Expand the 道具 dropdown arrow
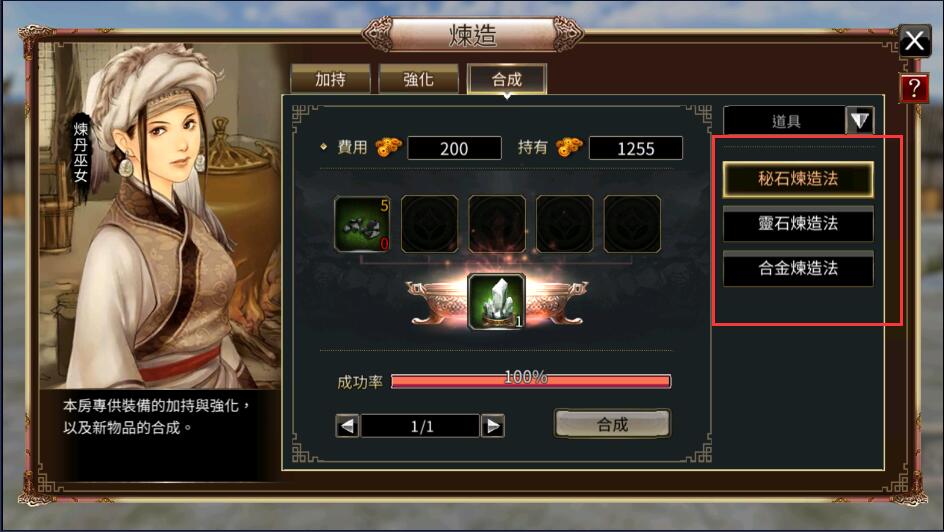 point(859,120)
